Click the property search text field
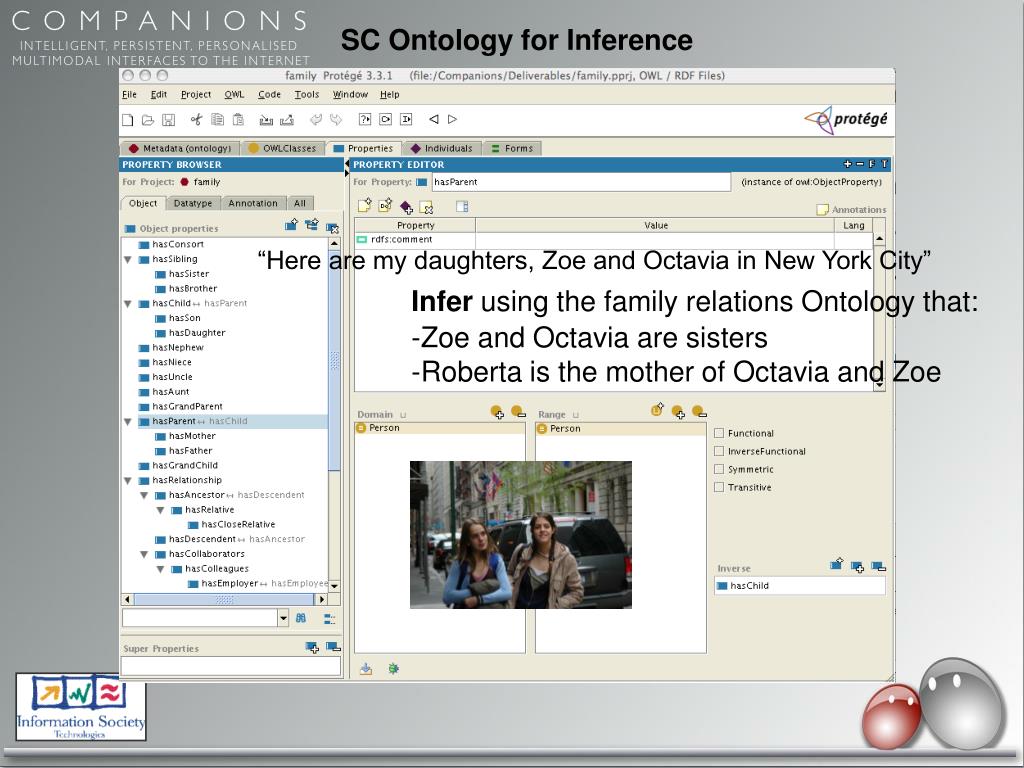The height and width of the screenshot is (768, 1024). 200,618
